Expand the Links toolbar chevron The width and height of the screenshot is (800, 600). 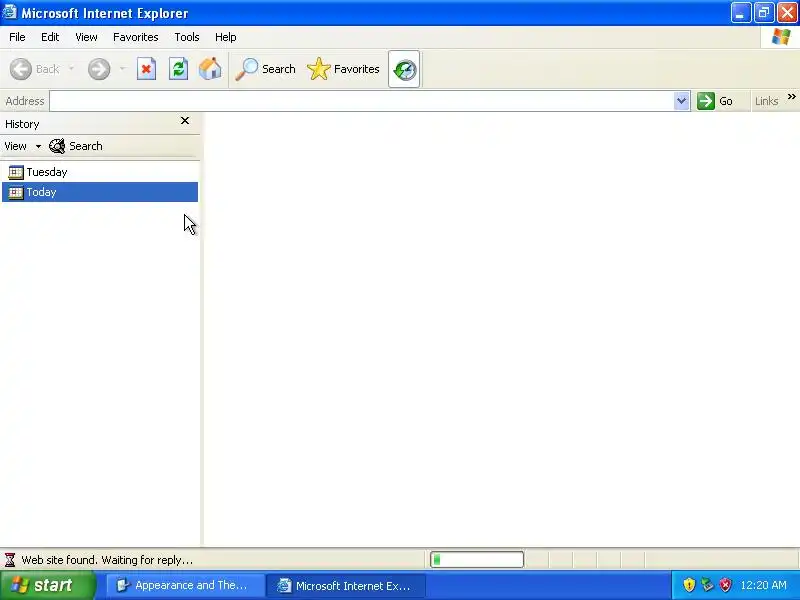(792, 97)
